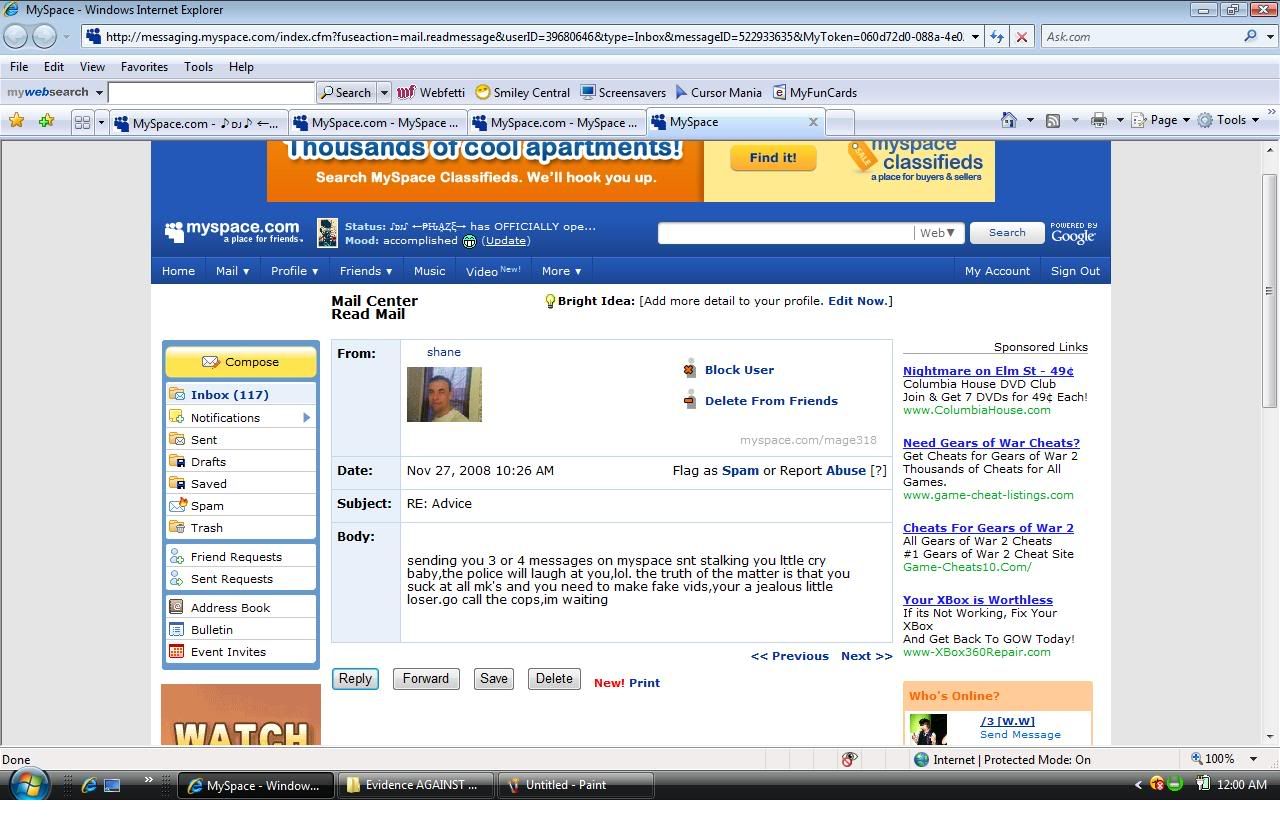This screenshot has width=1280, height=827.
Task: Open the Quick Tabs grid icon
Action: tap(82, 122)
